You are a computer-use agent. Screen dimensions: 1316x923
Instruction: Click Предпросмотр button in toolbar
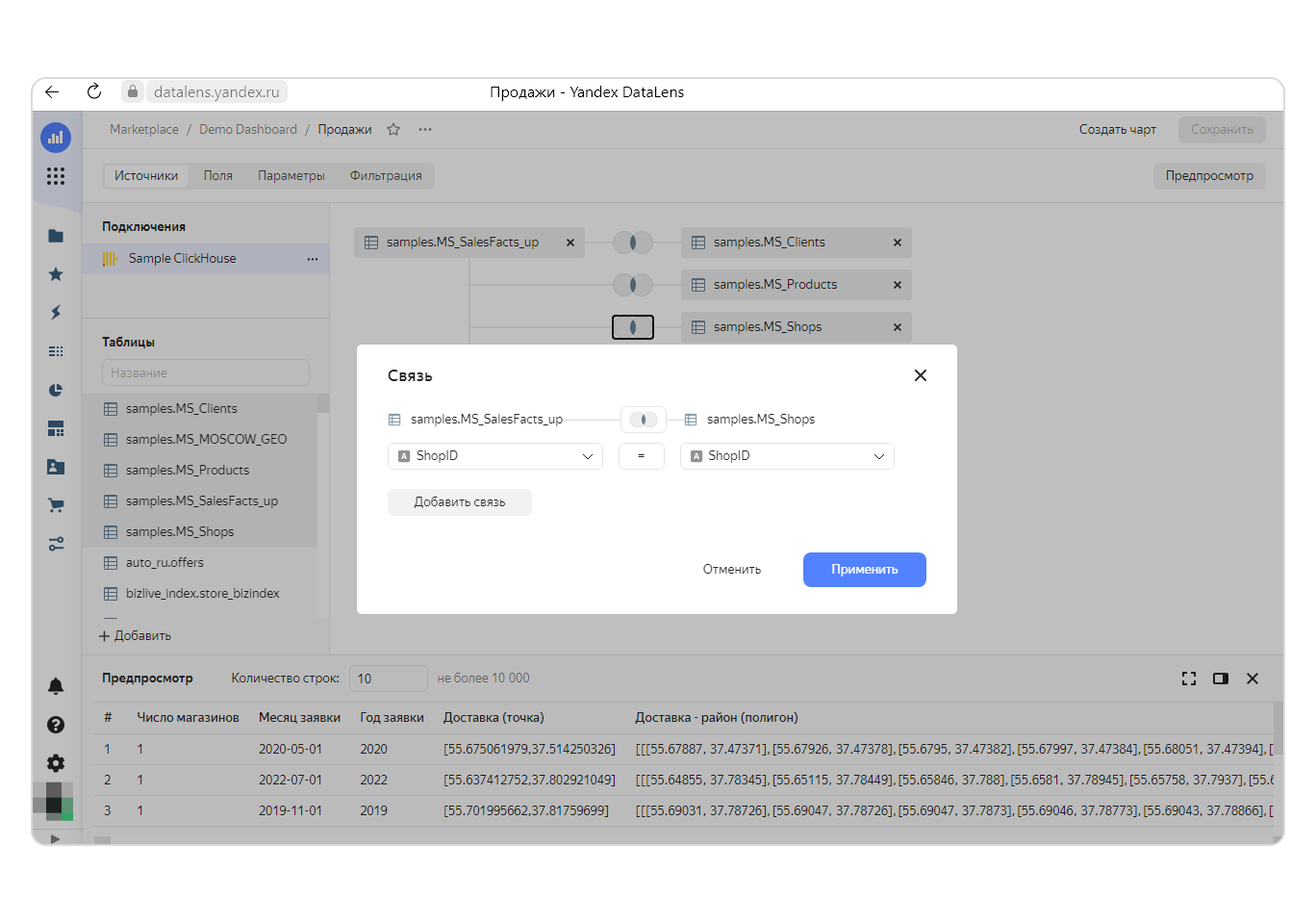tap(1209, 176)
